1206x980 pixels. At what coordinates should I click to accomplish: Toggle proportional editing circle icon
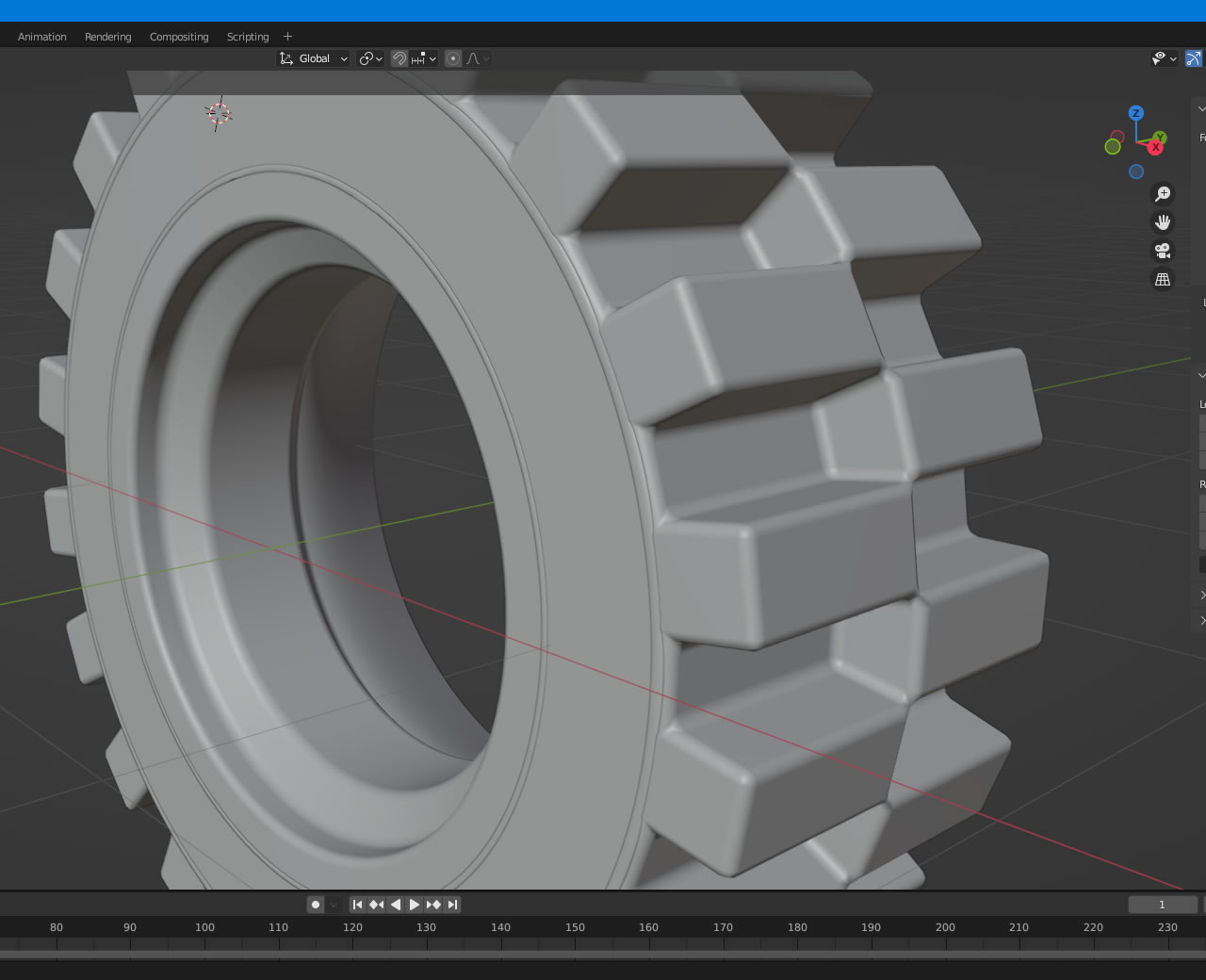453,58
